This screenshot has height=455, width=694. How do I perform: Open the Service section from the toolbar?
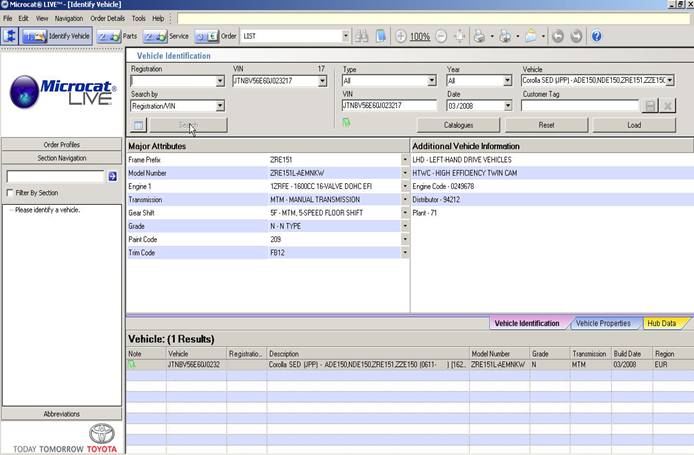[x=166, y=36]
